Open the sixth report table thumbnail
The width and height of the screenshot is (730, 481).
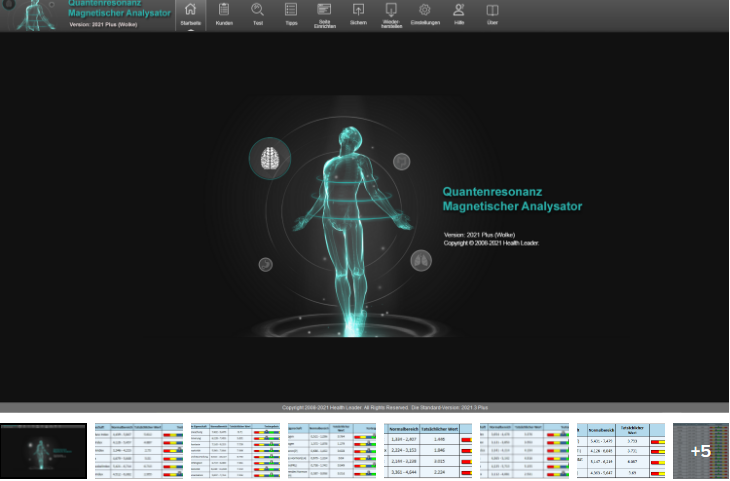tap(524, 451)
